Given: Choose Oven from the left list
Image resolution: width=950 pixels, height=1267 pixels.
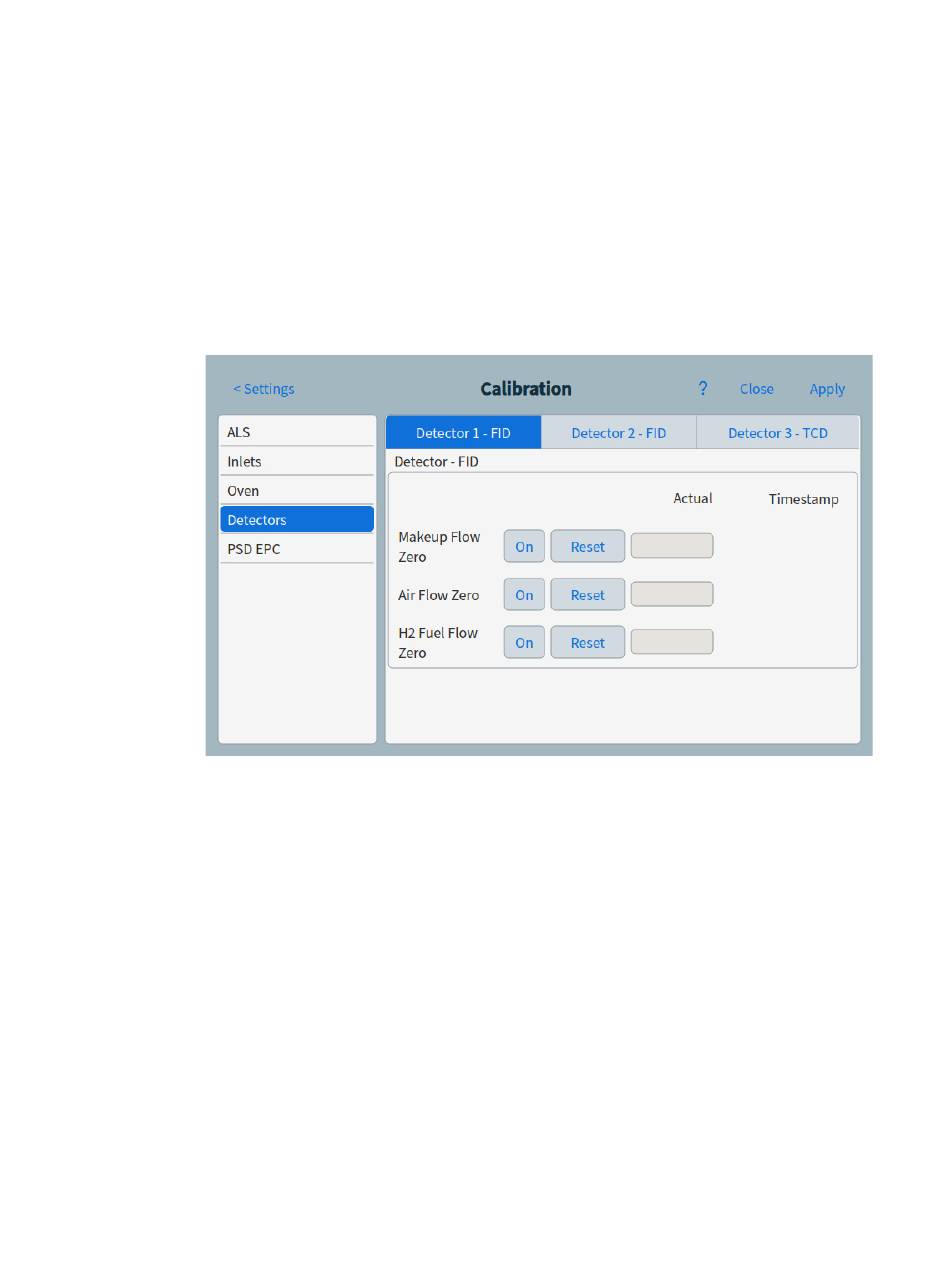Looking at the screenshot, I should 297,491.
